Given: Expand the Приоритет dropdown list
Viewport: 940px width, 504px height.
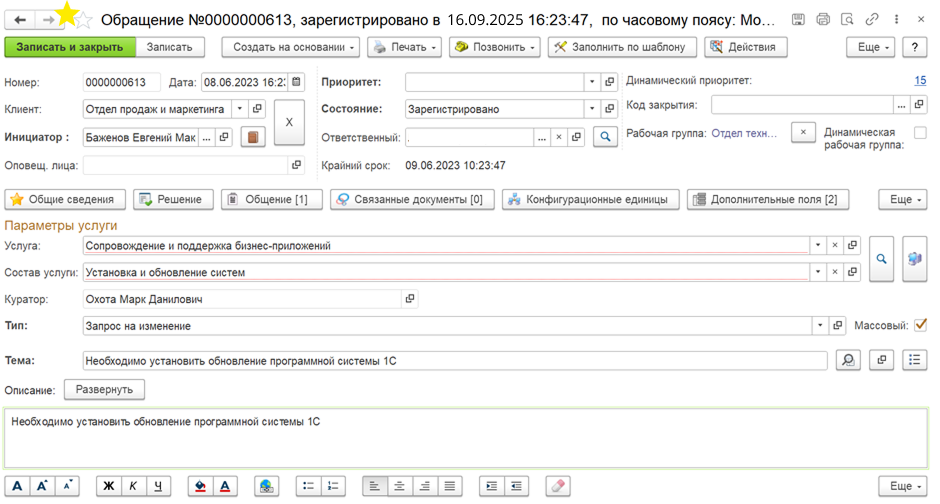Looking at the screenshot, I should 592,82.
